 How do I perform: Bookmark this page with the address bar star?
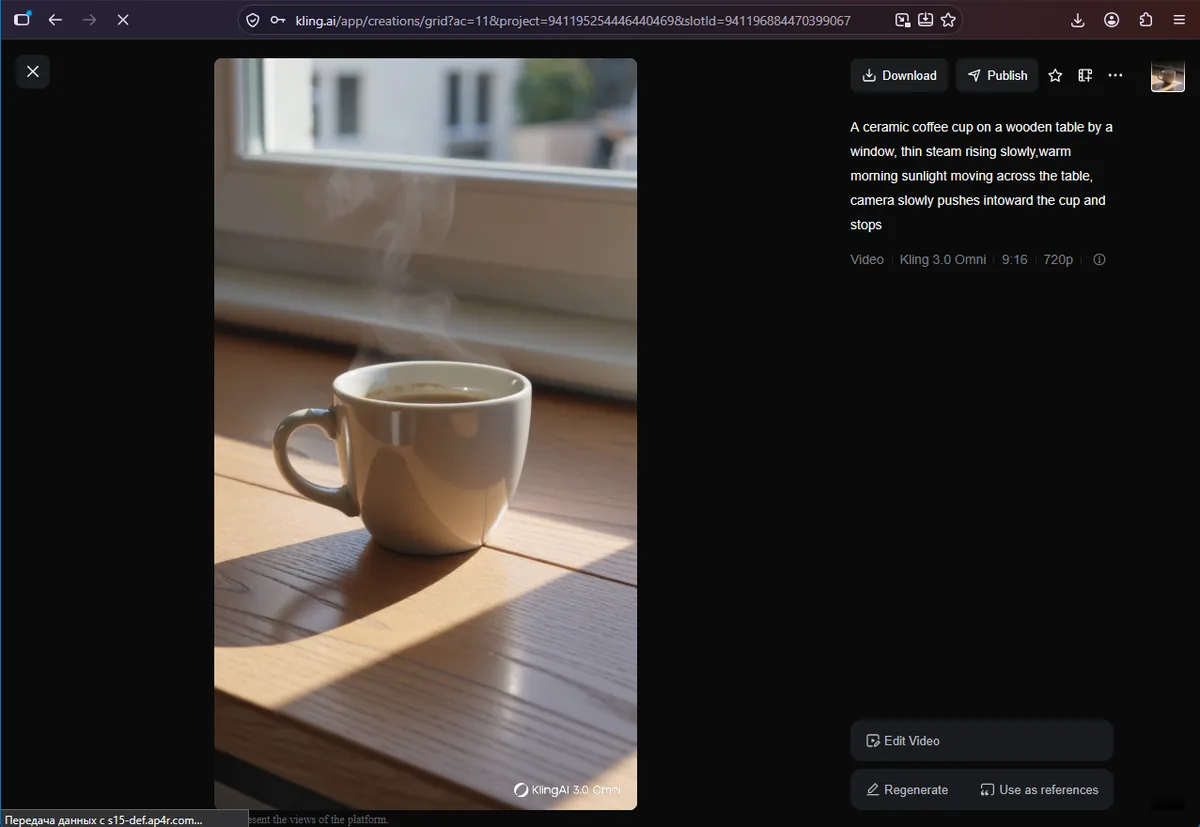click(x=948, y=20)
